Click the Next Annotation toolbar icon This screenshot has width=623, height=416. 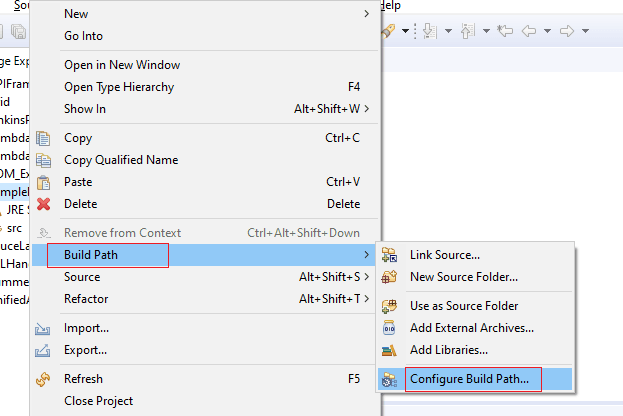(430, 31)
